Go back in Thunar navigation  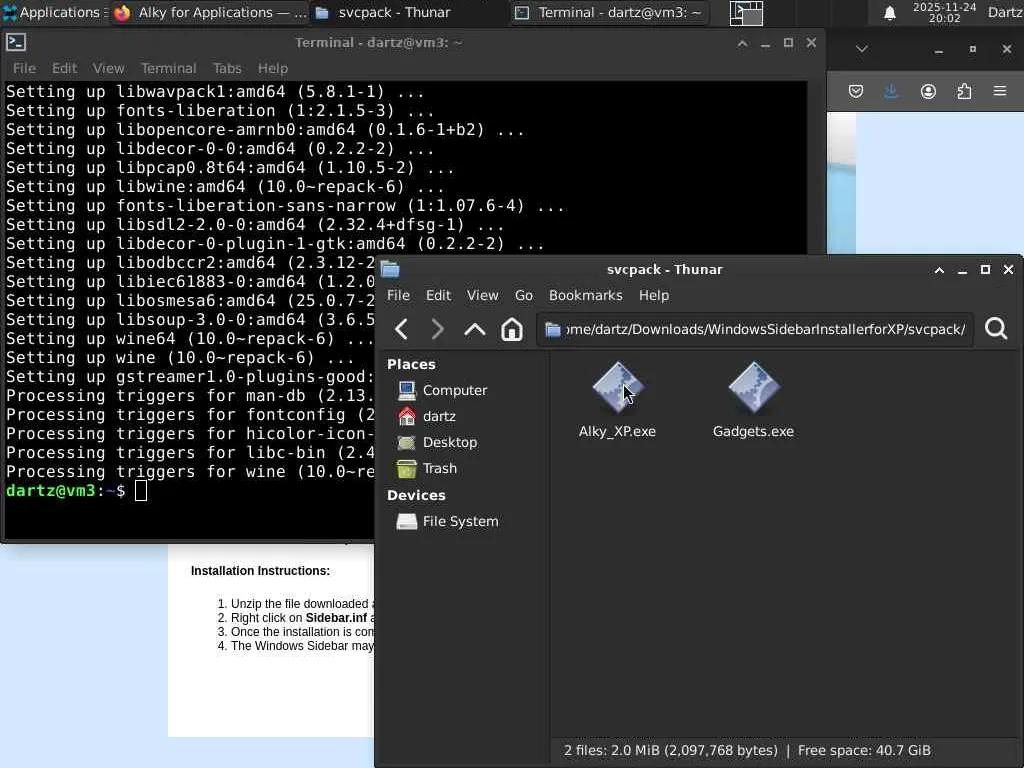coord(402,329)
